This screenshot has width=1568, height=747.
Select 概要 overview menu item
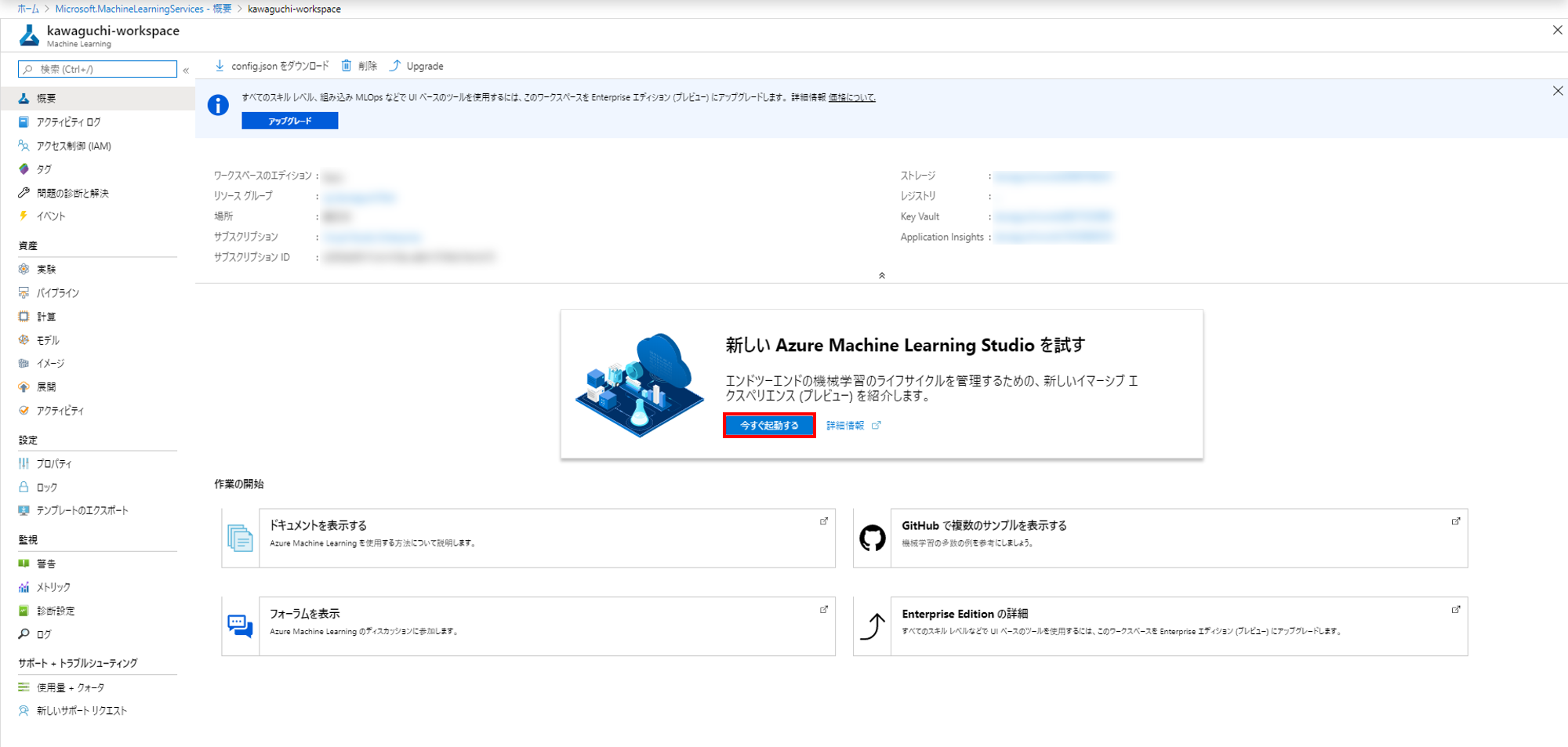(x=46, y=99)
